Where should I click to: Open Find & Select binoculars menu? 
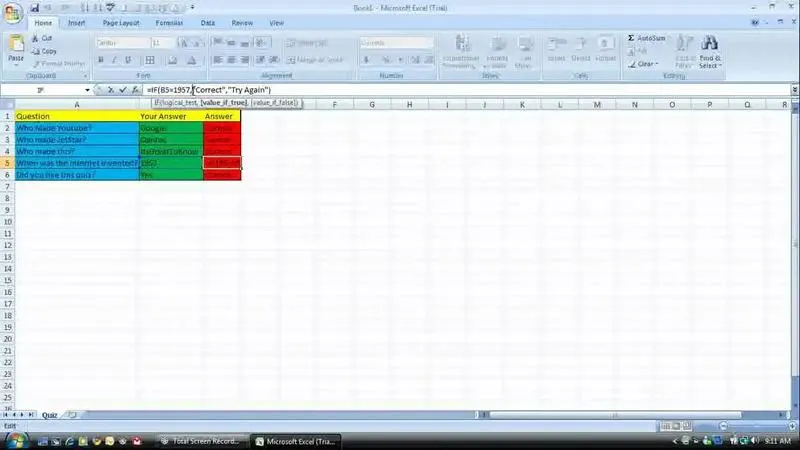710,49
